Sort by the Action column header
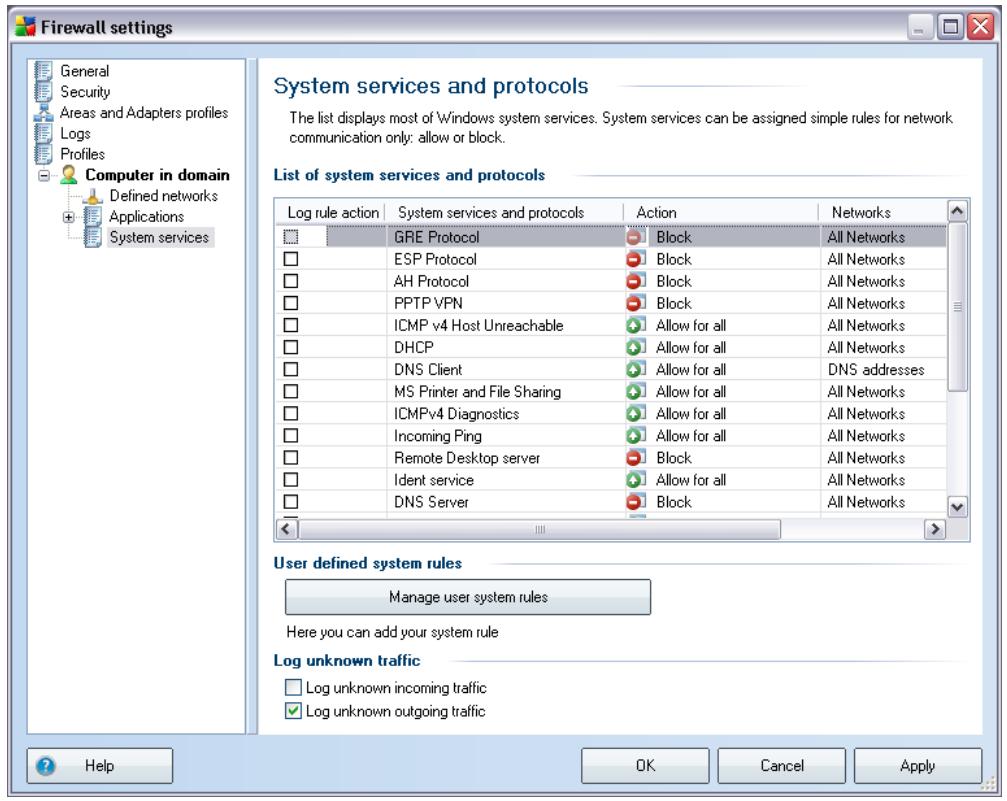This screenshot has height=801, width=1007. [721, 213]
